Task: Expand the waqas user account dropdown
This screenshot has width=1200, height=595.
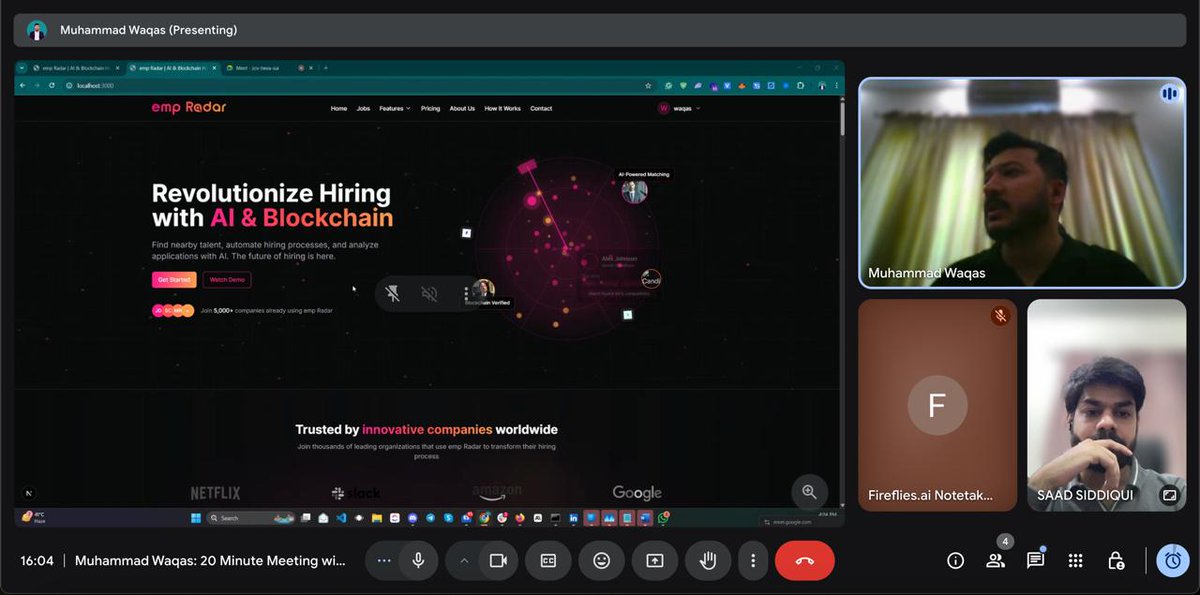Action: click(x=679, y=108)
